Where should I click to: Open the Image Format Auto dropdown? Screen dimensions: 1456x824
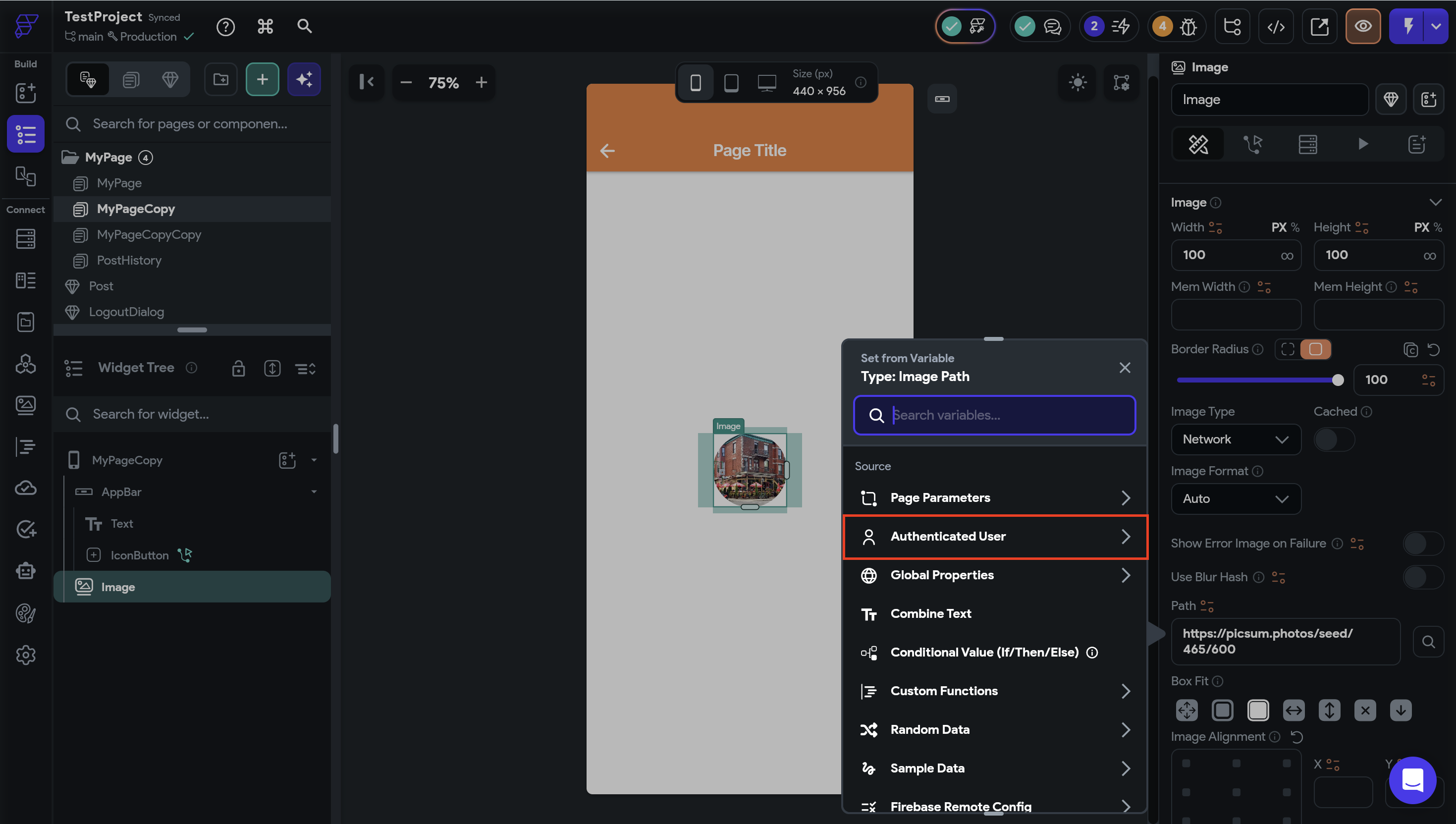click(x=1236, y=498)
